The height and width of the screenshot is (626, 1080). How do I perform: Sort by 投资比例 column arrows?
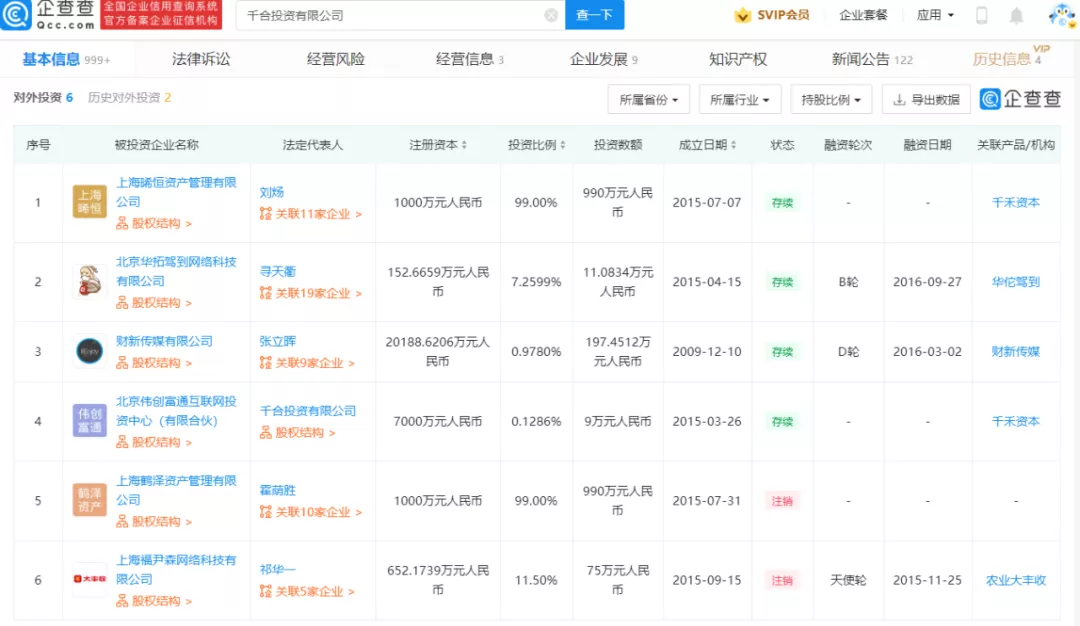coord(563,145)
